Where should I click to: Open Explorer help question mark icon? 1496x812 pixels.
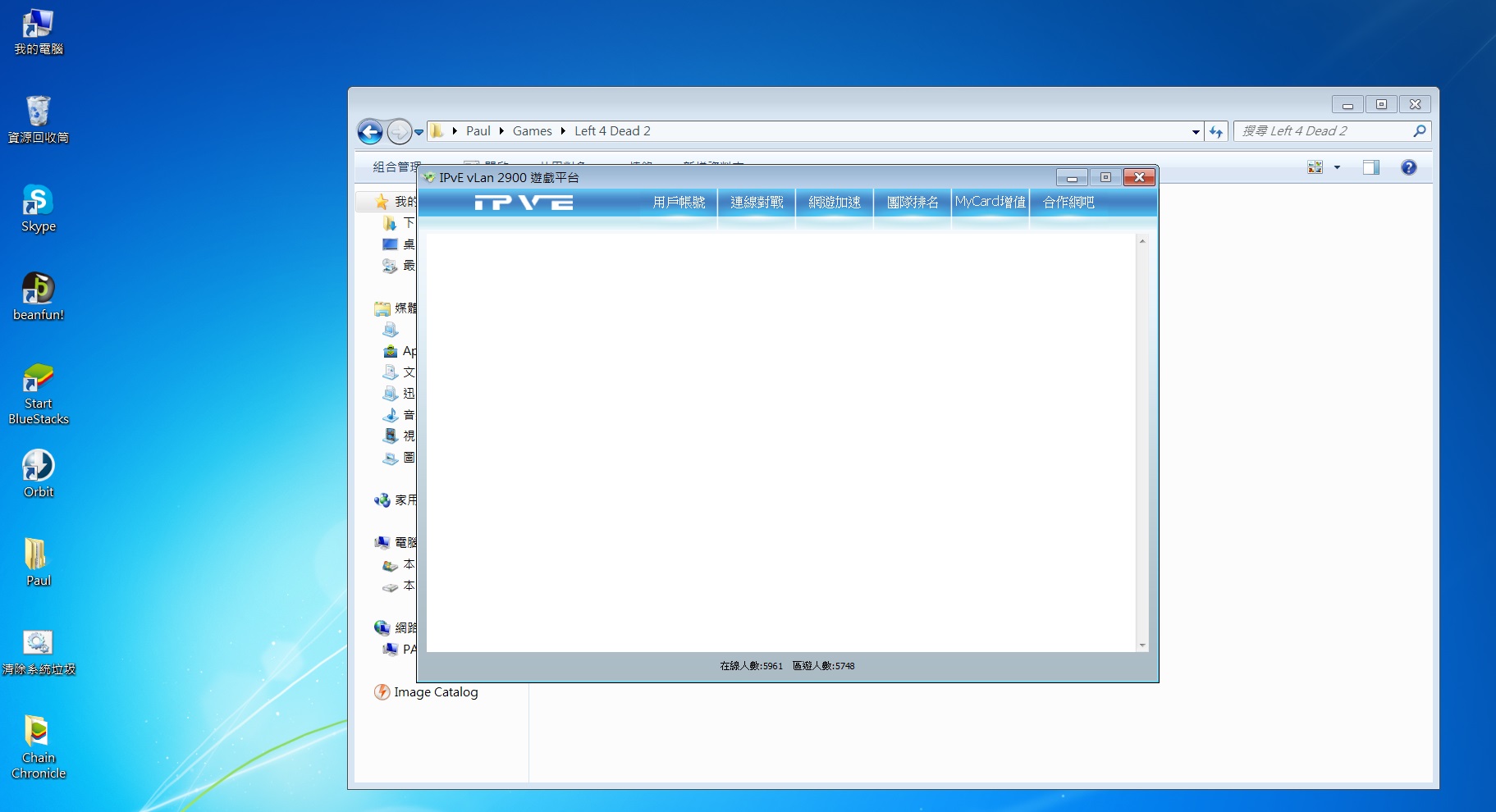[1408, 167]
